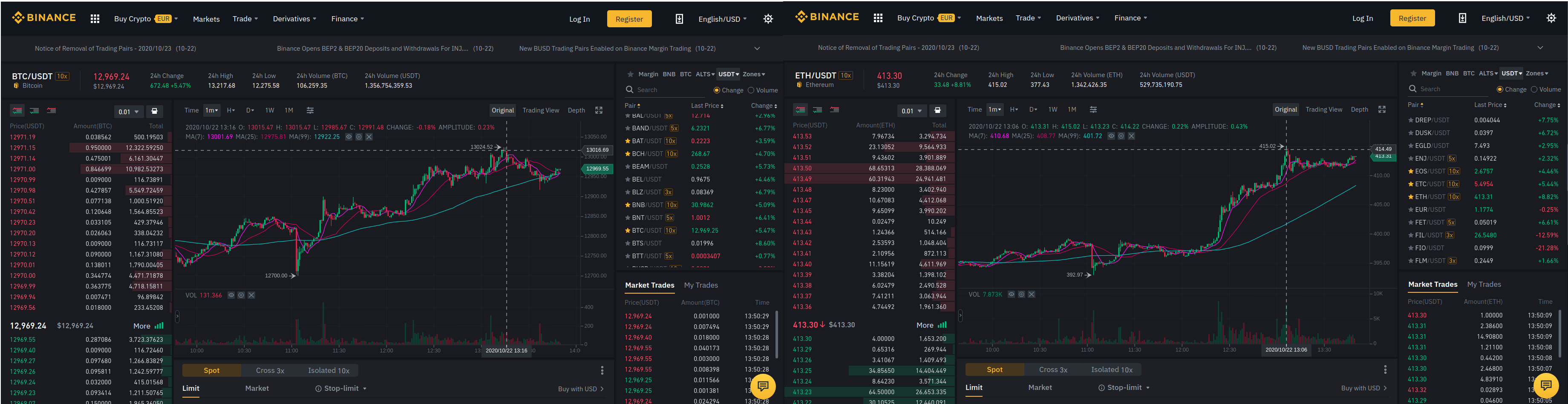
Task: Select the ETC/USDT row in the pair list
Action: pos(1483,185)
